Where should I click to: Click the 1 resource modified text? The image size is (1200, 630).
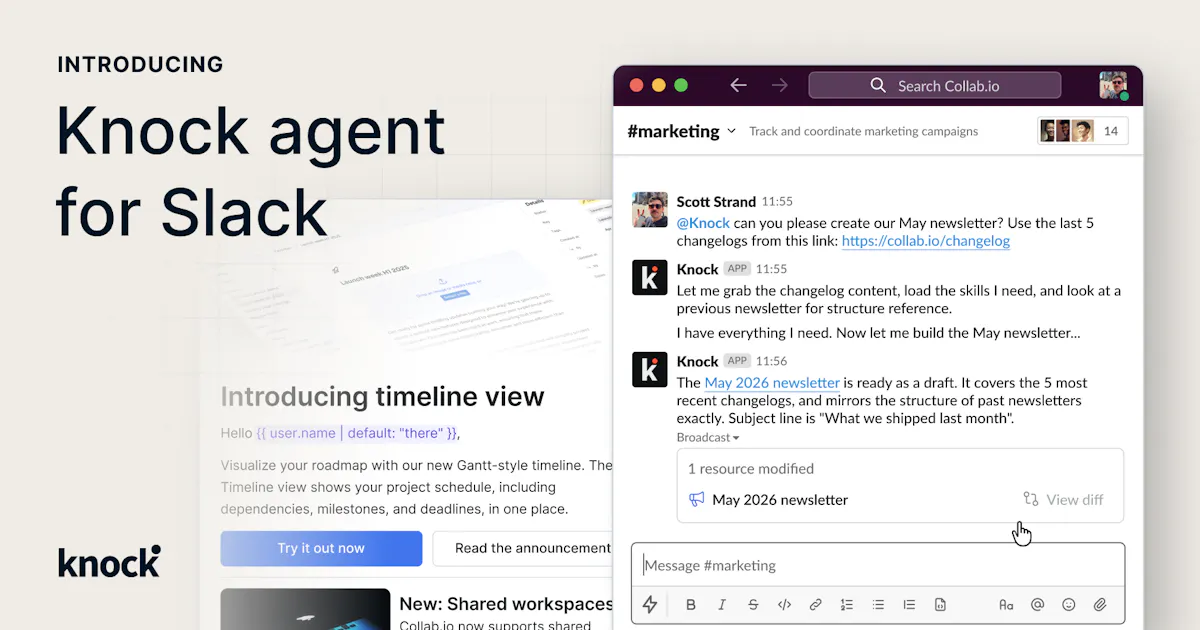click(751, 469)
